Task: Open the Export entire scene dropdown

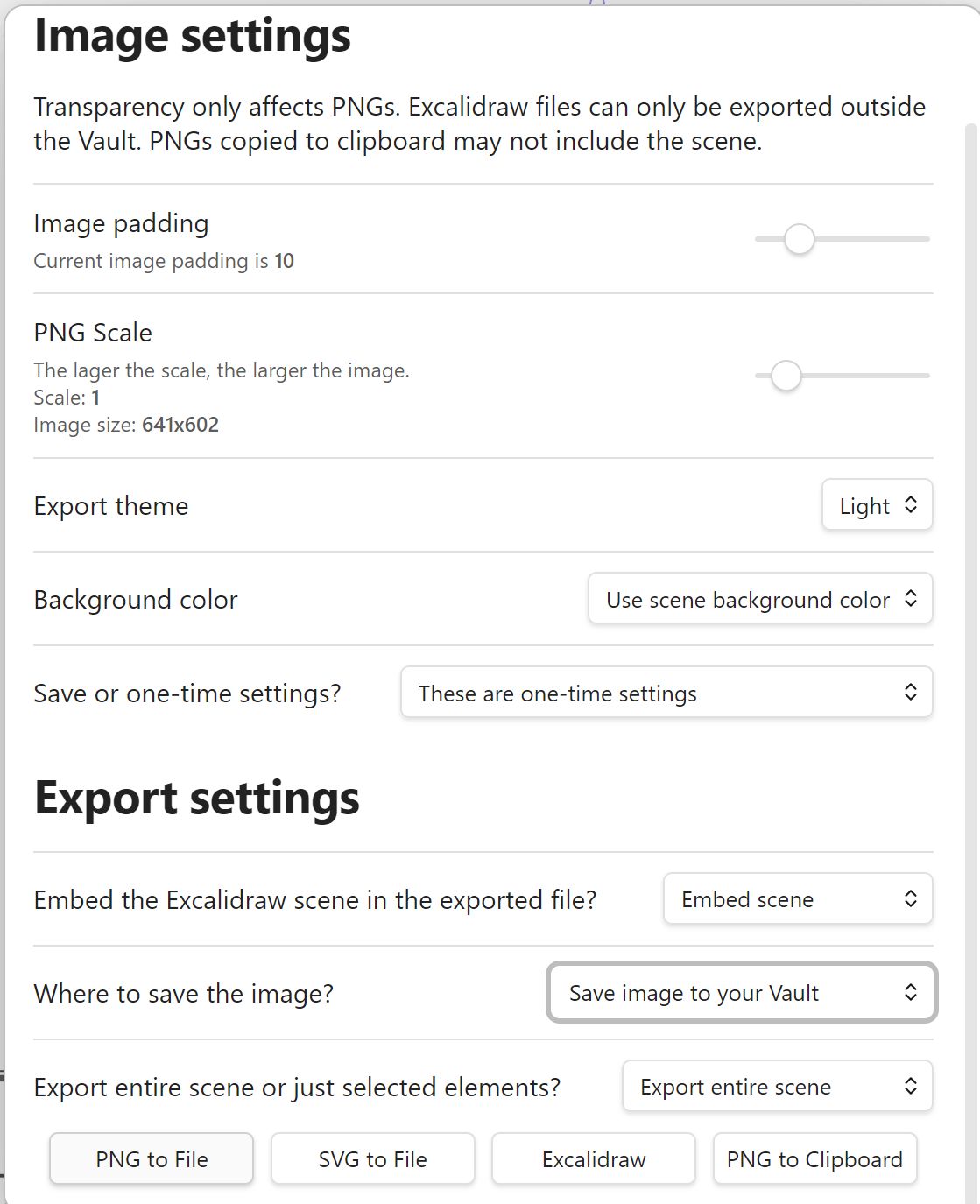Action: click(778, 1086)
